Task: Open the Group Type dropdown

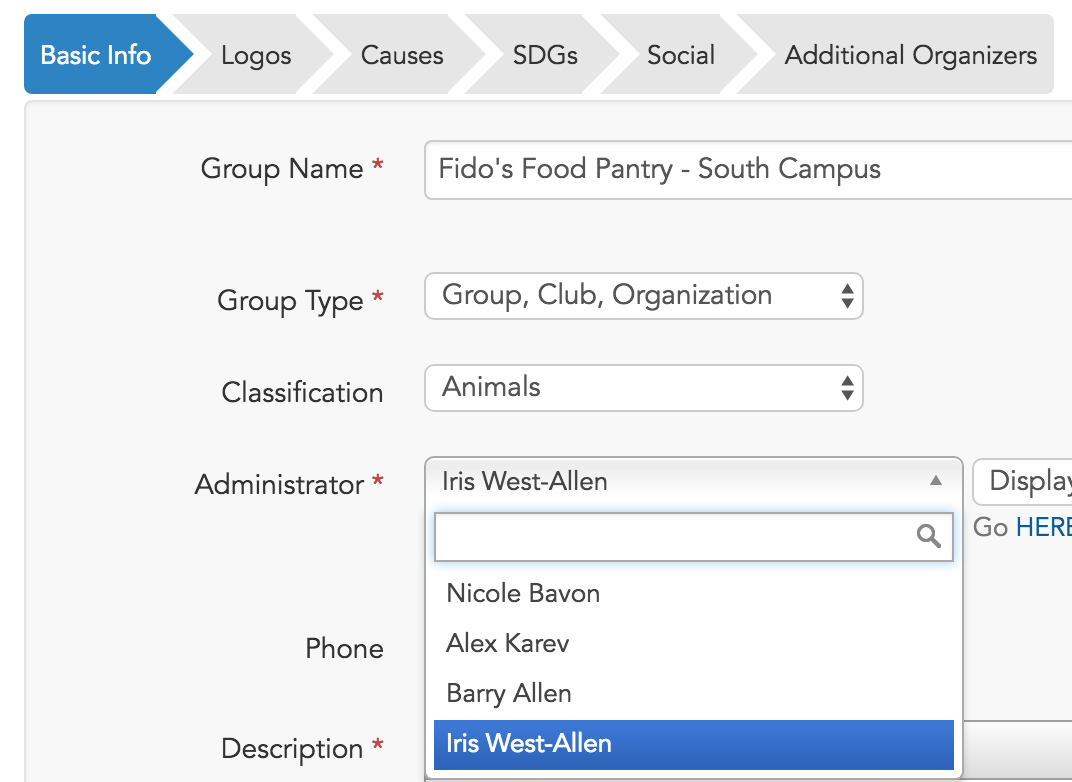Action: click(643, 296)
